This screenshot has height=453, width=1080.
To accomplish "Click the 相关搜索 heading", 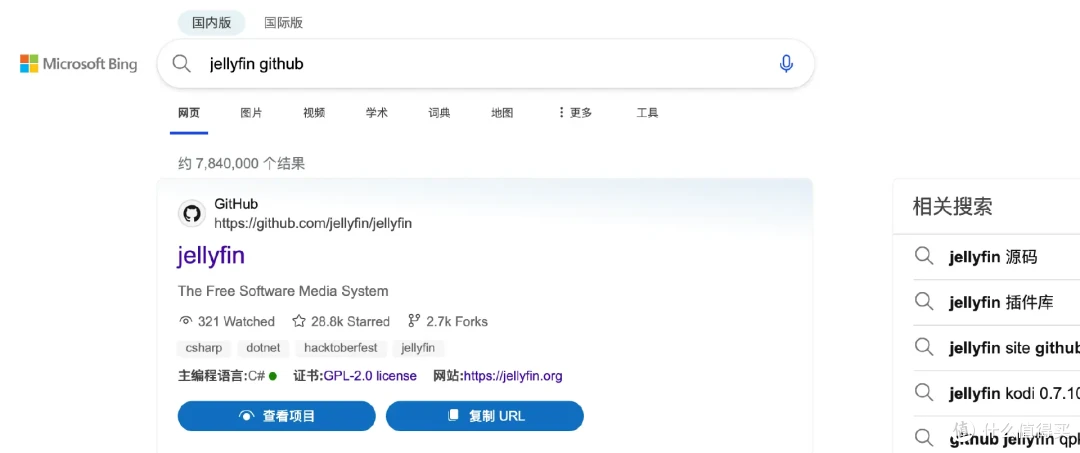I will click(953, 207).
